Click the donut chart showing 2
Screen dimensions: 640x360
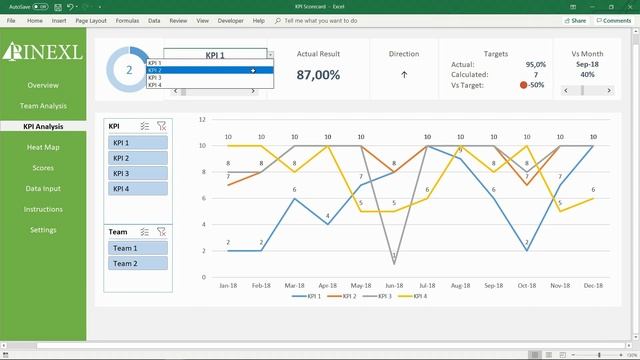pyautogui.click(x=129, y=69)
